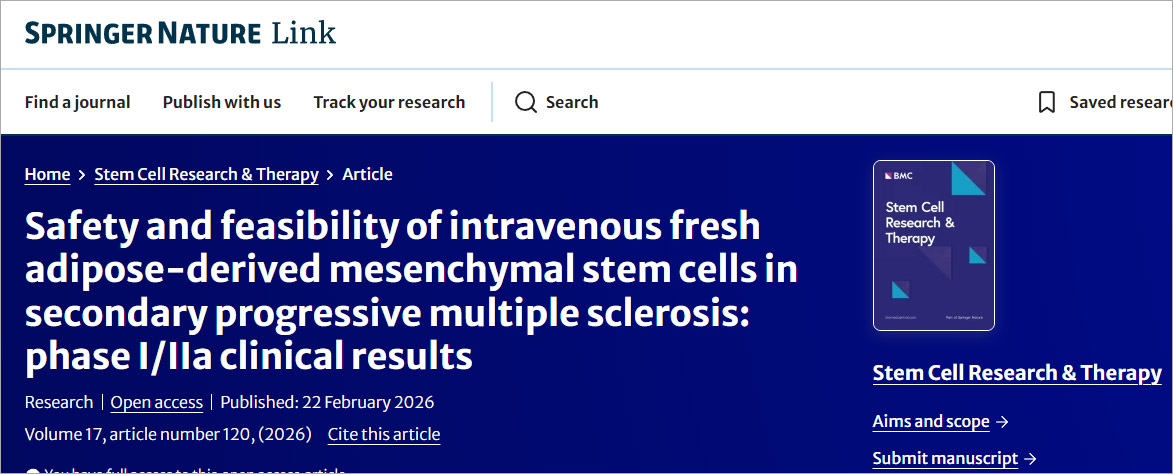The height and width of the screenshot is (474, 1173).
Task: Click chevron after Home breadcrumb
Action: 82,175
